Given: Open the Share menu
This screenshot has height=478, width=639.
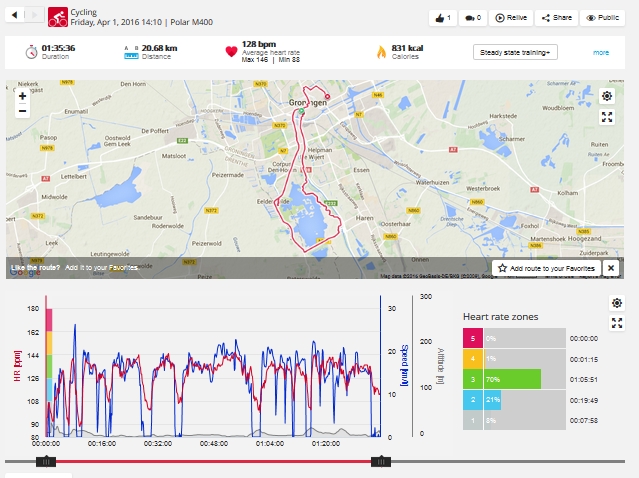Looking at the screenshot, I should click(558, 18).
